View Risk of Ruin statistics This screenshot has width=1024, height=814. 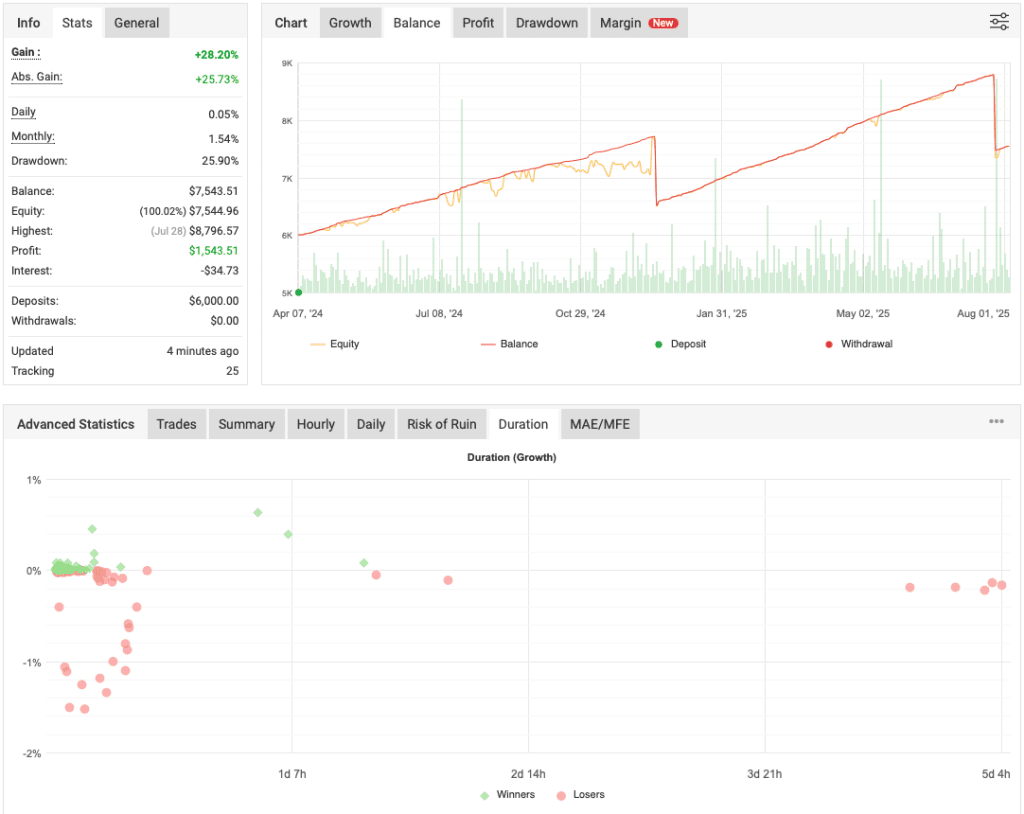click(441, 423)
